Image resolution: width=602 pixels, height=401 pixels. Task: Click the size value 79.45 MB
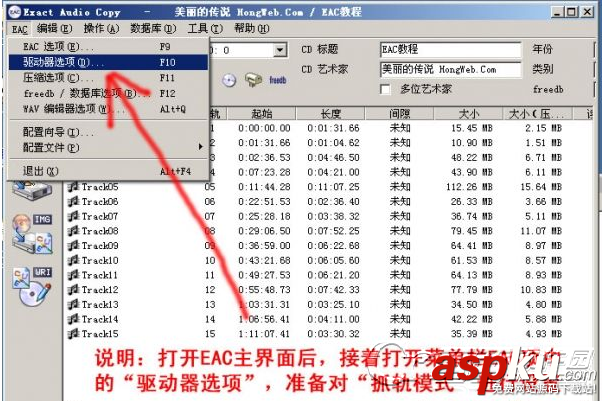click(x=471, y=231)
